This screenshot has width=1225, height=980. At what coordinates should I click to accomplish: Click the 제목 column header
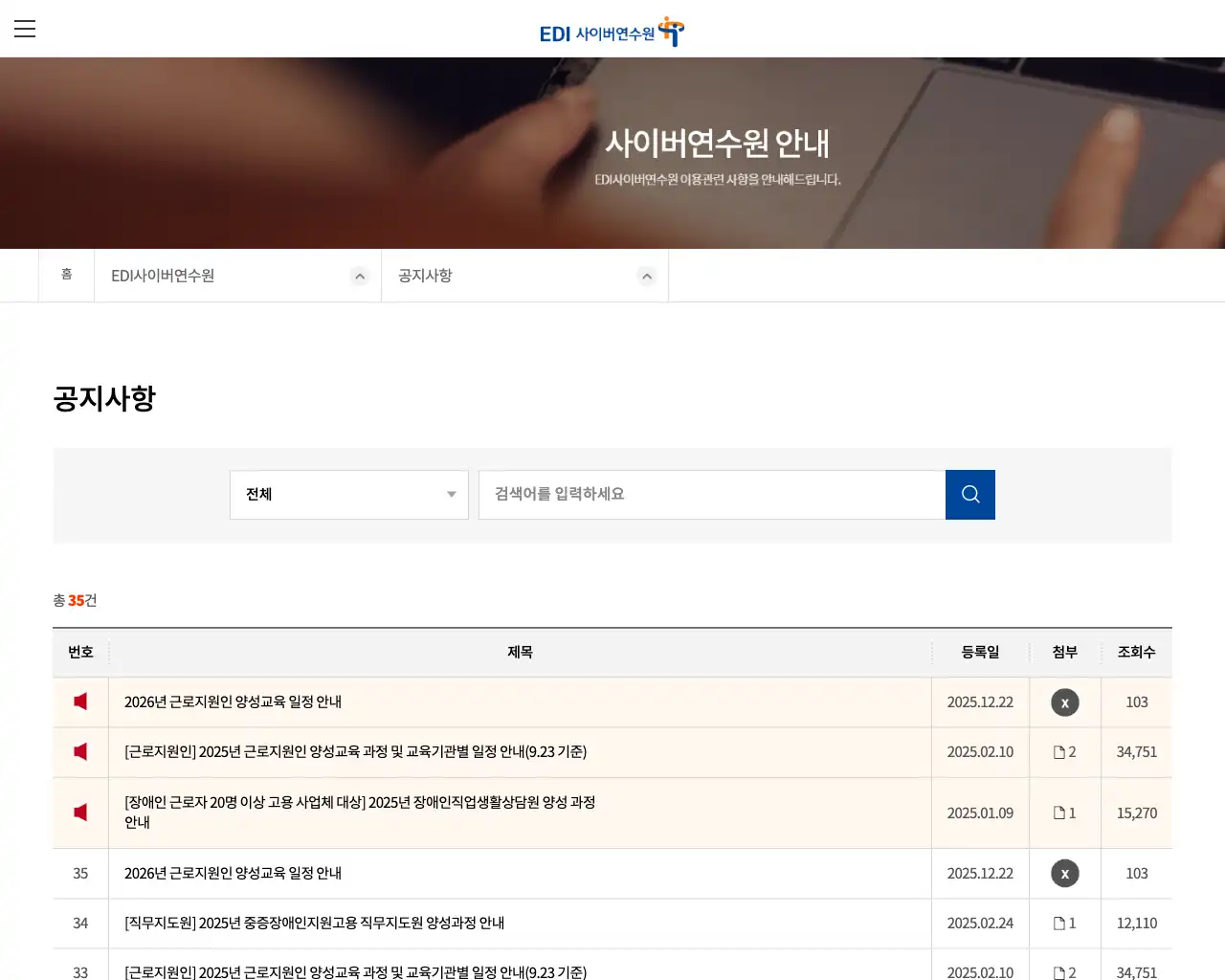[520, 652]
